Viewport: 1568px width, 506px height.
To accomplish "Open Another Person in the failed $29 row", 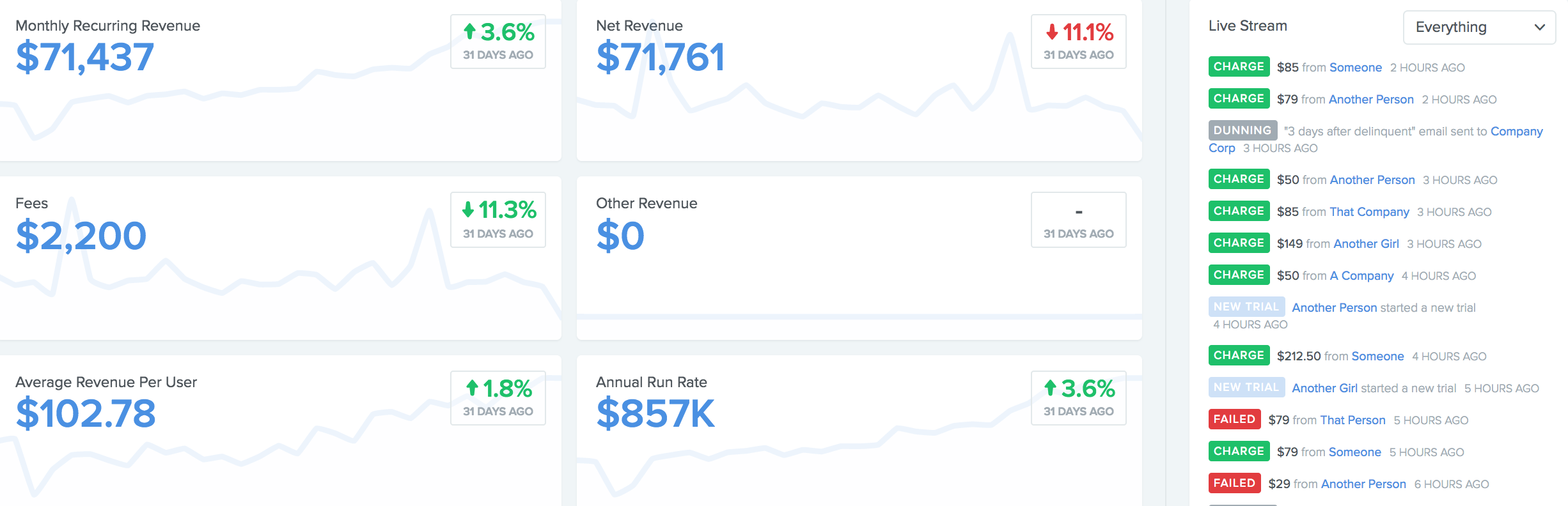I will coord(1364,484).
